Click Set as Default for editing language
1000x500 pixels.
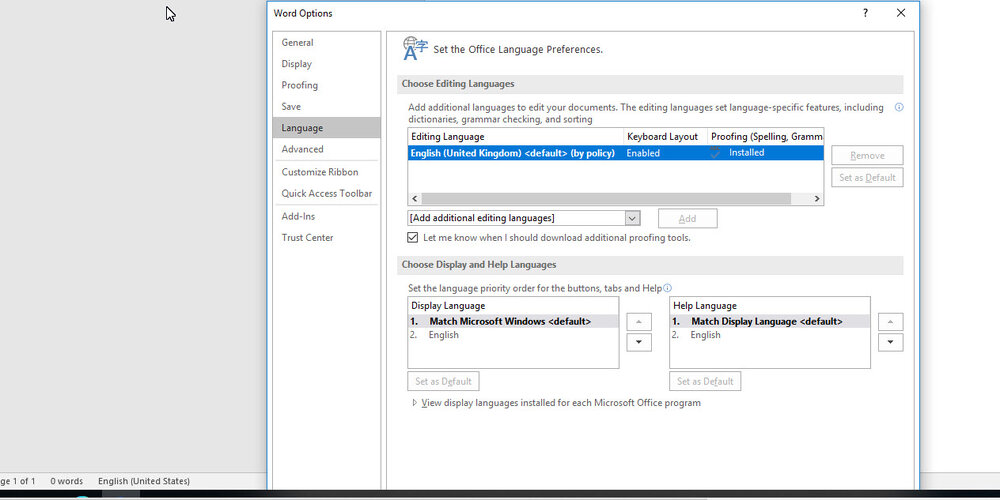pyautogui.click(x=867, y=178)
